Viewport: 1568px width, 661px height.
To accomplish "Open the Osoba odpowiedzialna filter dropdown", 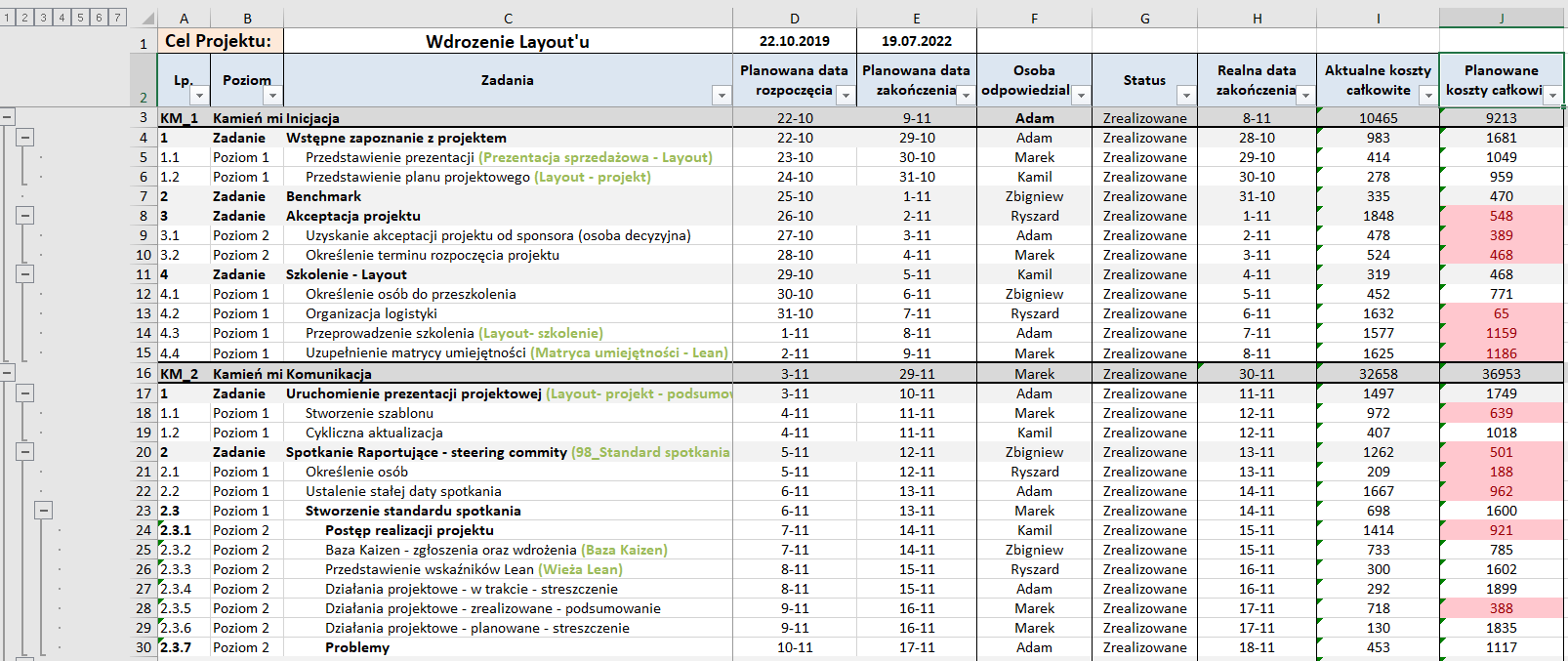I will coord(1081,95).
